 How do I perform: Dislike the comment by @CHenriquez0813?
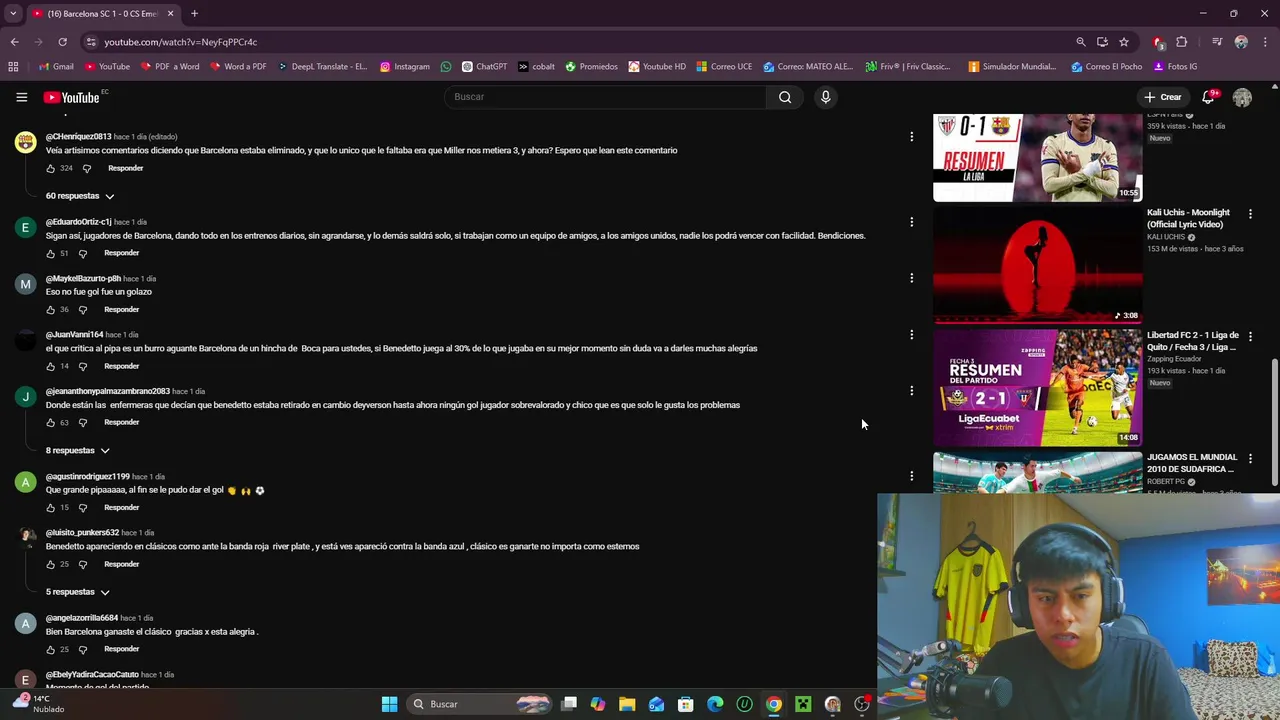(87, 168)
